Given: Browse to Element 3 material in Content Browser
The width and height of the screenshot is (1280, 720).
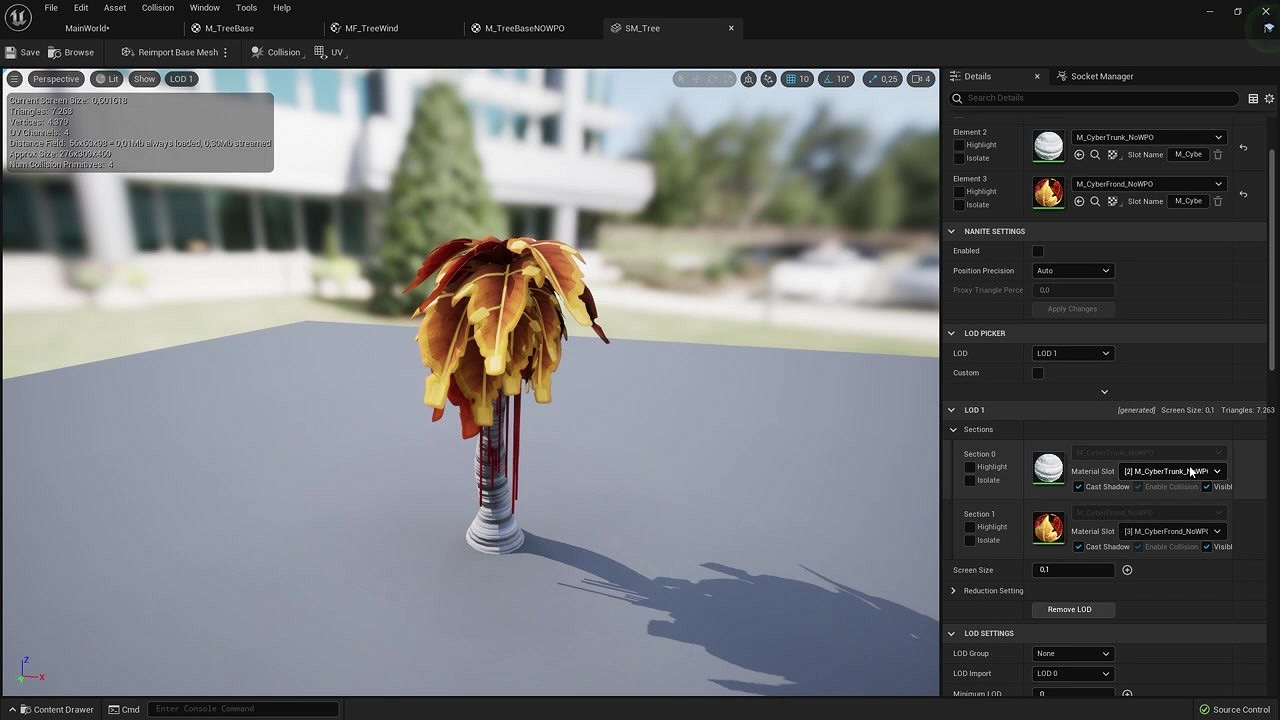Looking at the screenshot, I should click(1095, 202).
